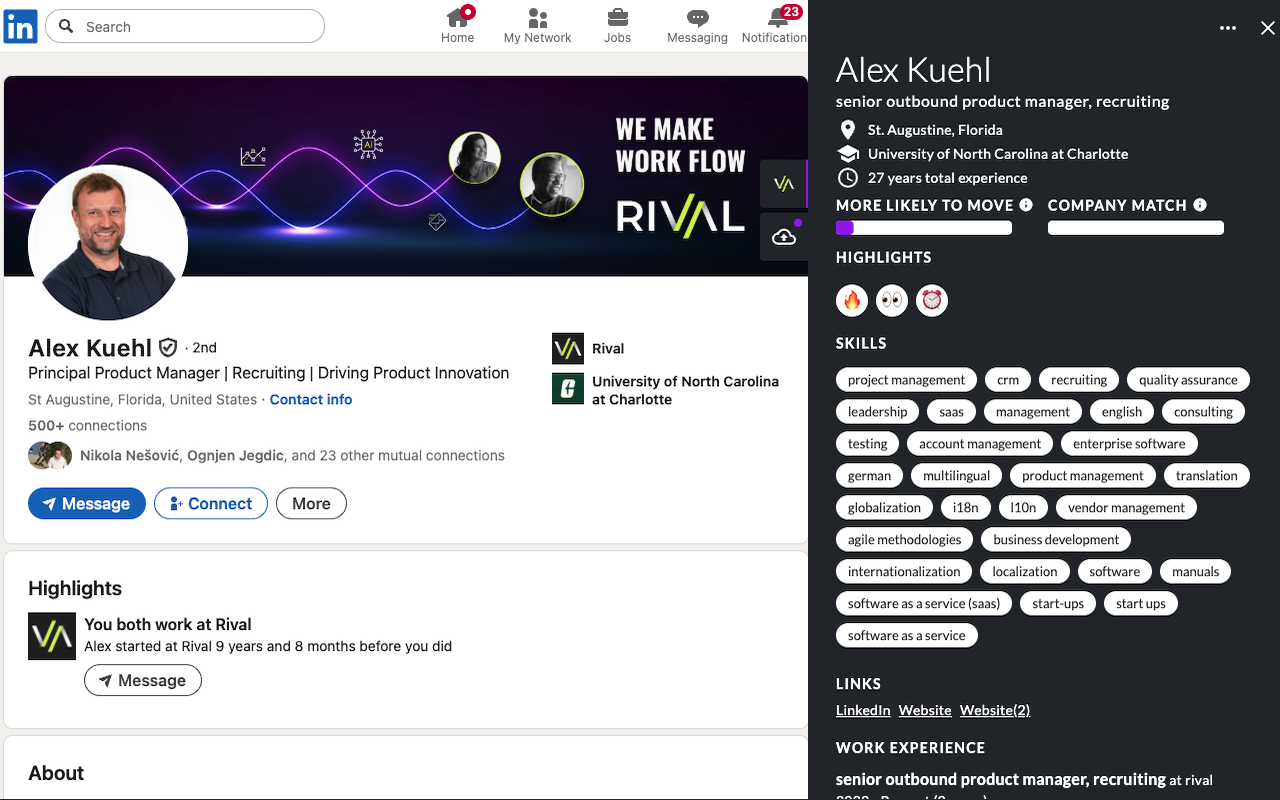Click in the LinkedIn Search field

[x=185, y=26]
